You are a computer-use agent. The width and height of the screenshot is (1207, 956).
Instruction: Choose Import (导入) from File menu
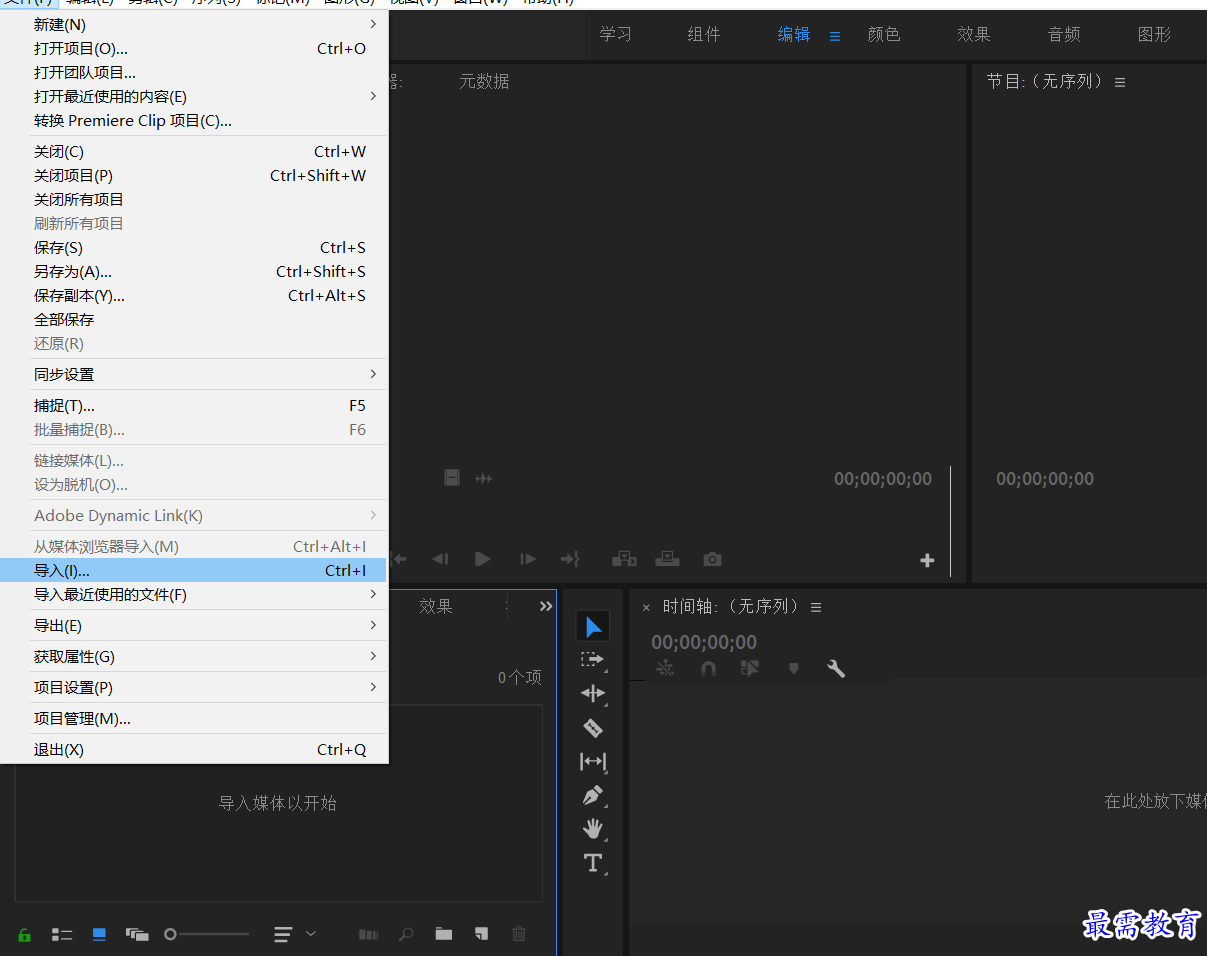[x=193, y=570]
